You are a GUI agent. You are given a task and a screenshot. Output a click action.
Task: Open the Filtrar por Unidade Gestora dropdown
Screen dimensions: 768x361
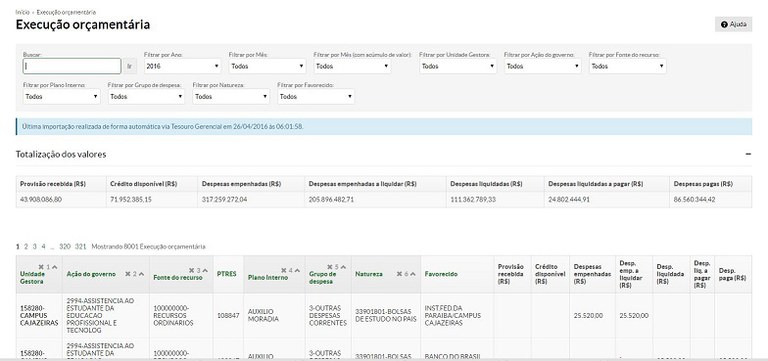(458, 66)
